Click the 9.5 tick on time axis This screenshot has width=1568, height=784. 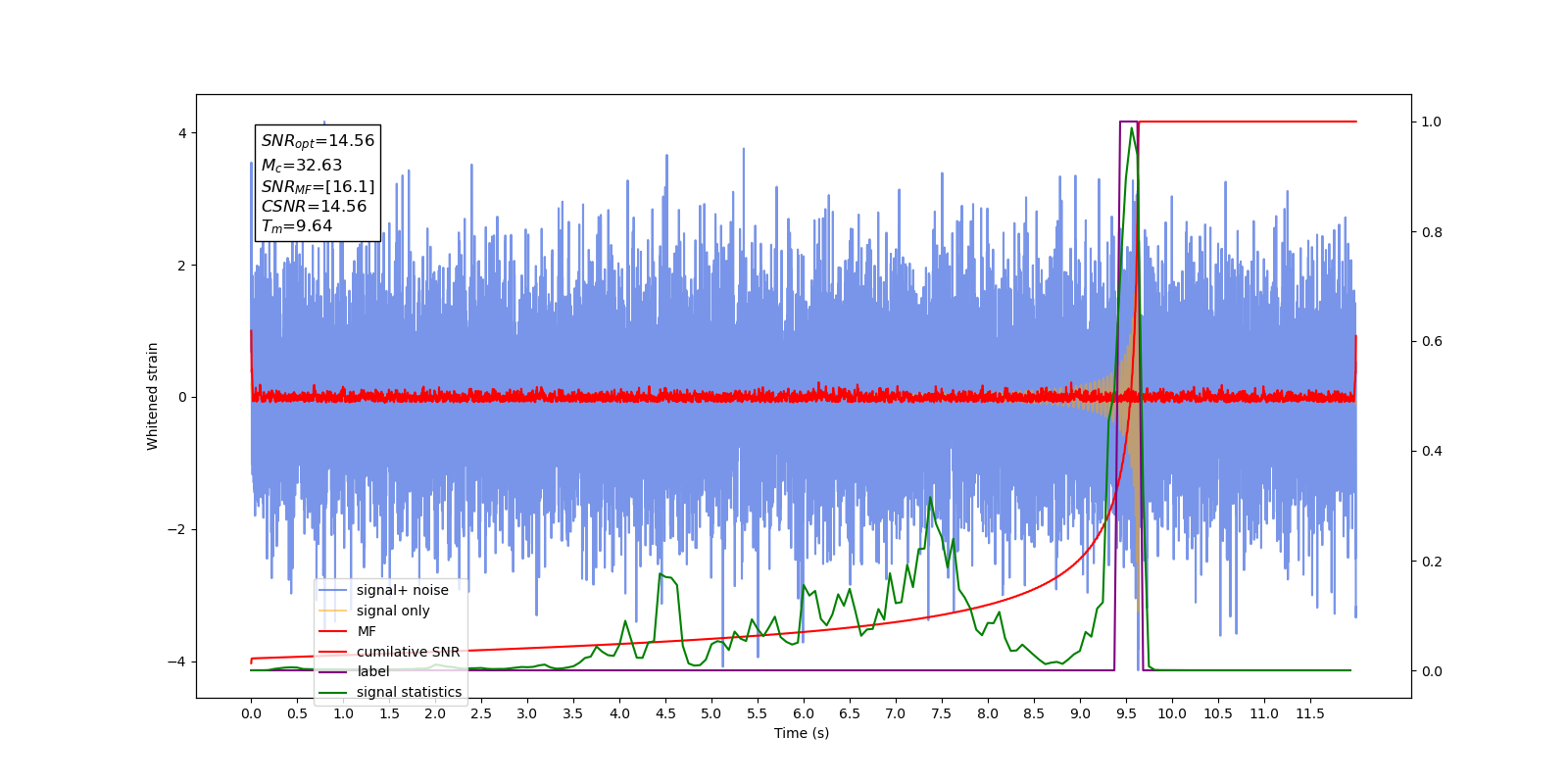tap(1126, 713)
